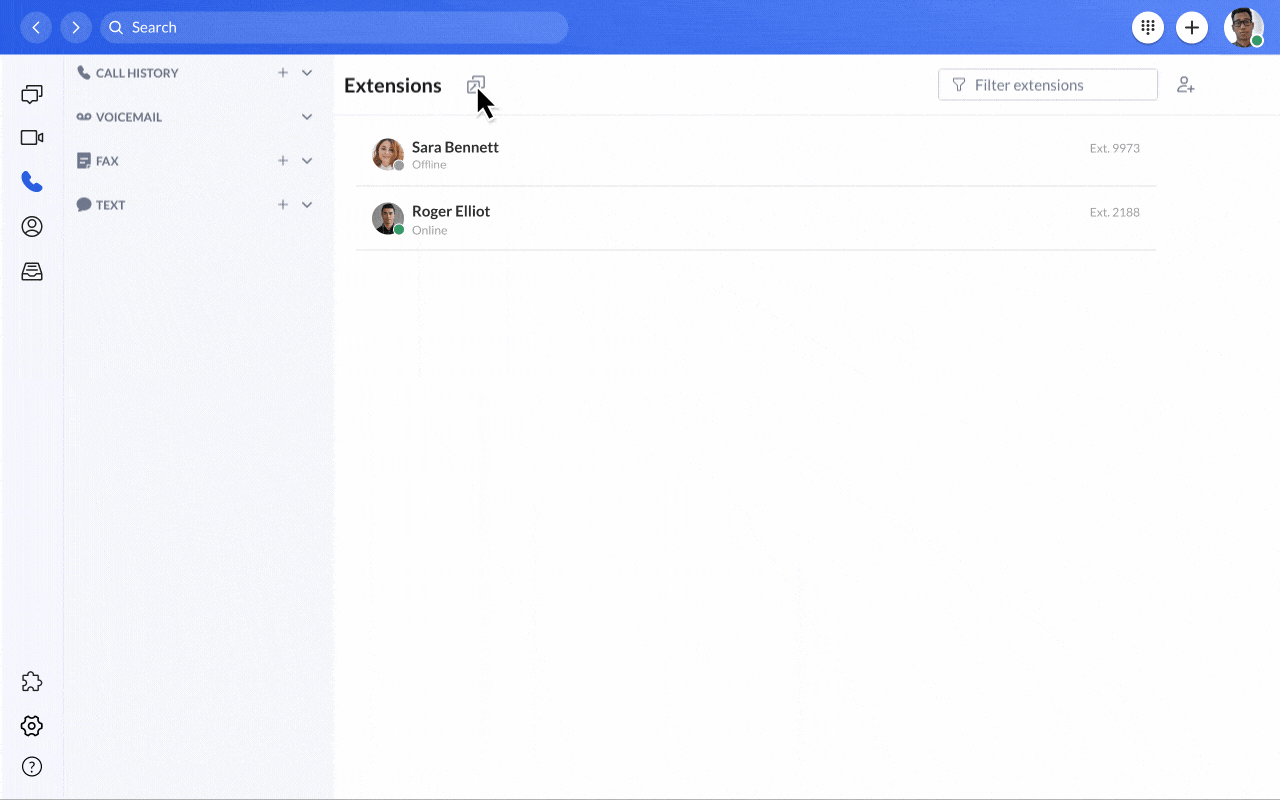
Task: Expand the Fax section chevron
Action: (307, 161)
